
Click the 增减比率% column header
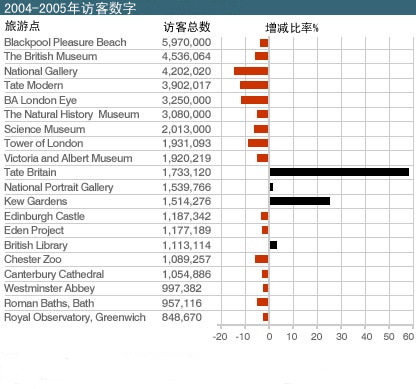click(x=292, y=28)
